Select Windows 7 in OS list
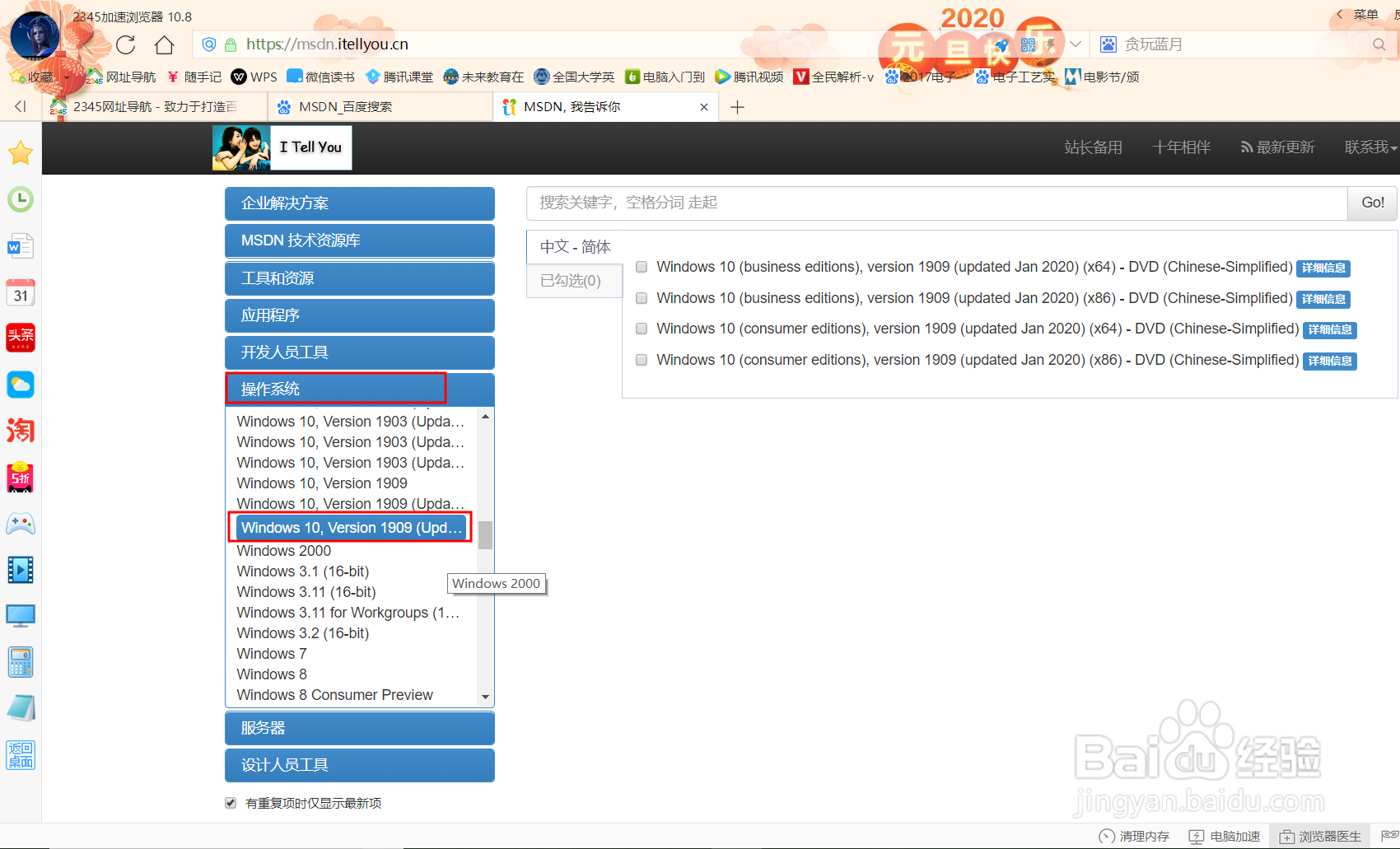Image resolution: width=1400 pixels, height=849 pixels. click(272, 654)
